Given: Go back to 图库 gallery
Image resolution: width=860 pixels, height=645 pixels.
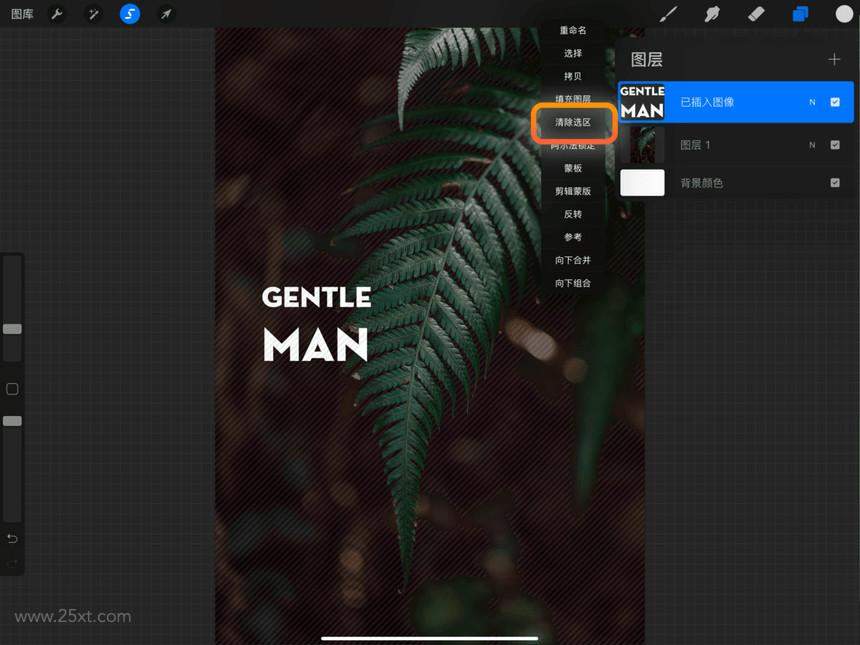Looking at the screenshot, I should (22, 14).
